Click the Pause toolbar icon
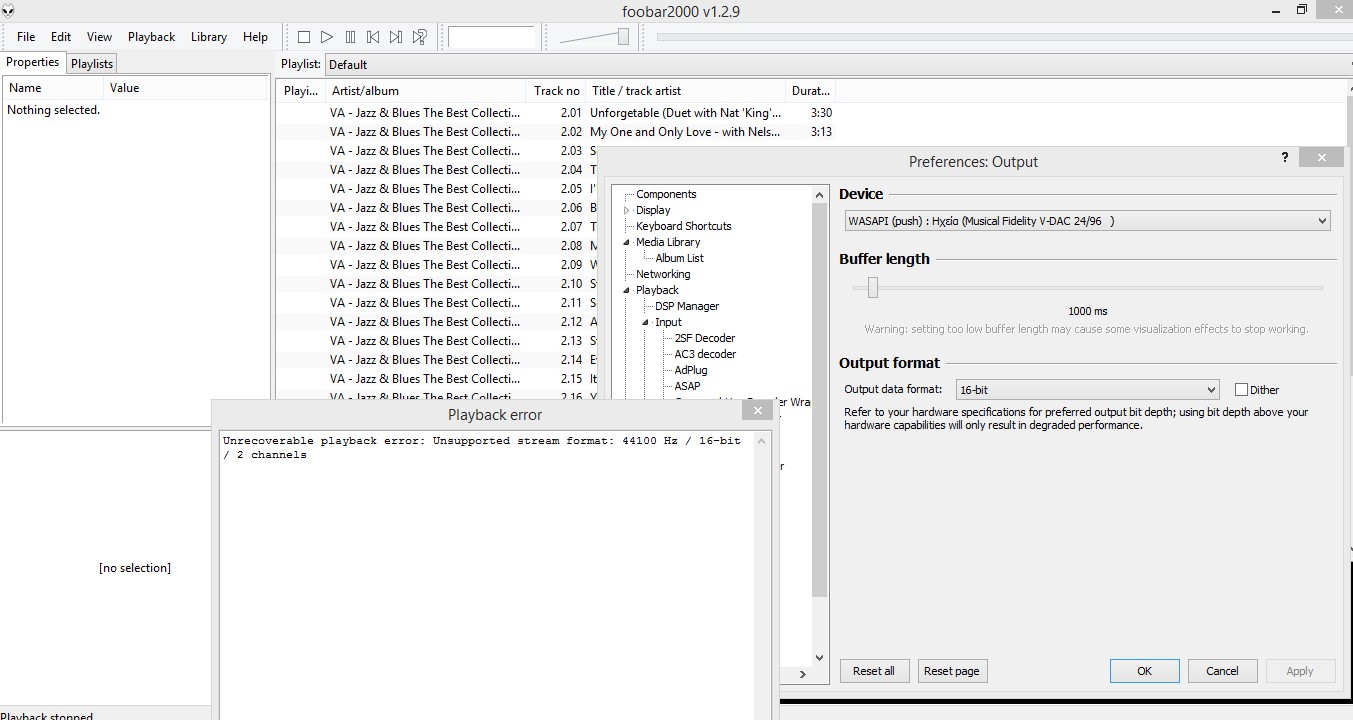Screen dimensions: 1353x720 point(350,37)
